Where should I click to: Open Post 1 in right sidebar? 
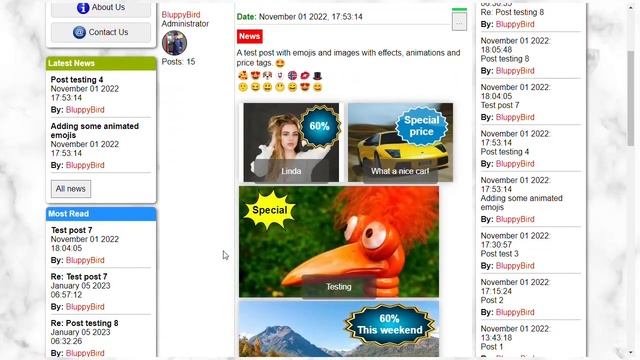[492, 347]
